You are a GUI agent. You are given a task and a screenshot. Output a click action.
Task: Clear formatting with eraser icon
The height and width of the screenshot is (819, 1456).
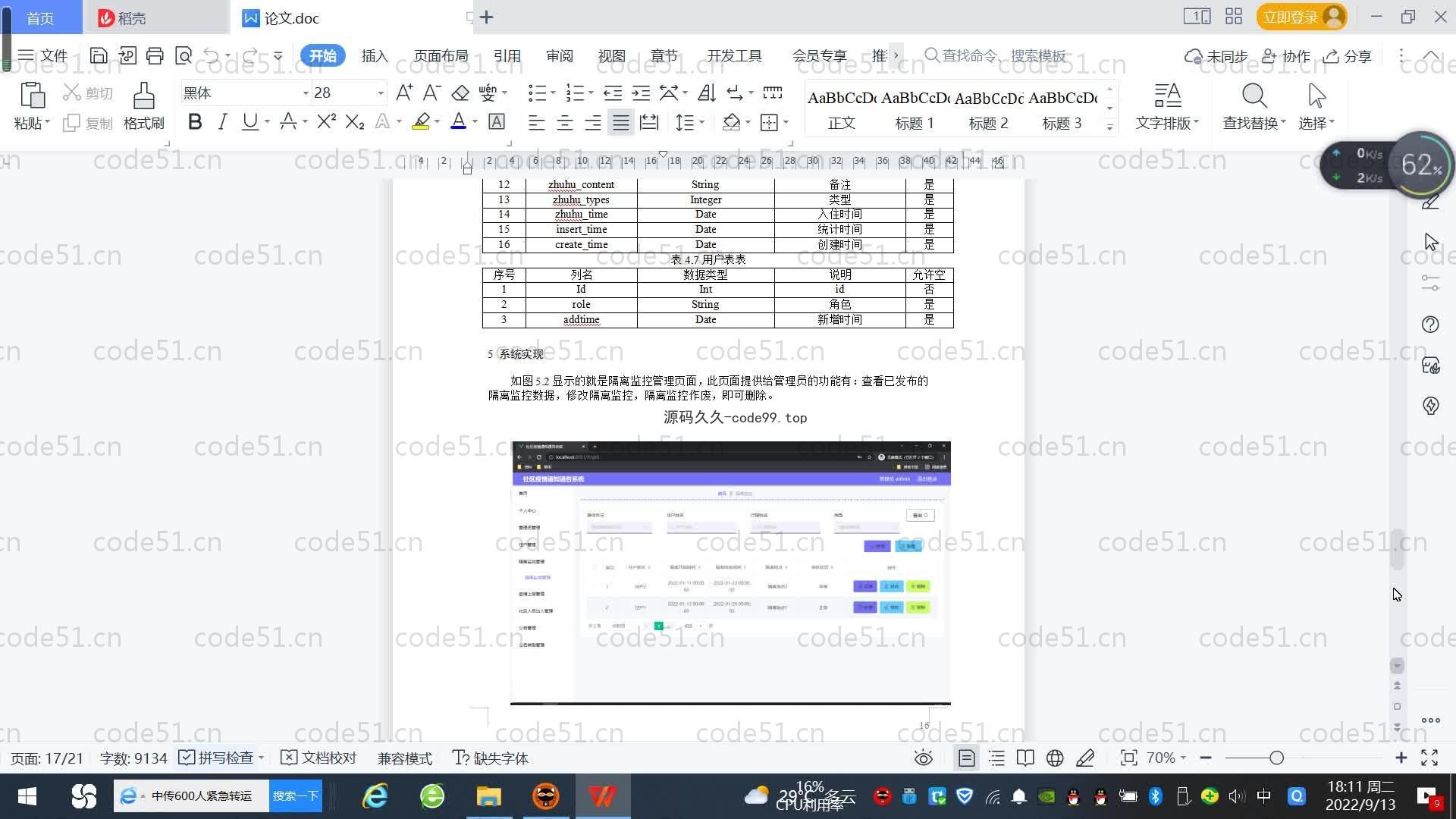point(460,93)
